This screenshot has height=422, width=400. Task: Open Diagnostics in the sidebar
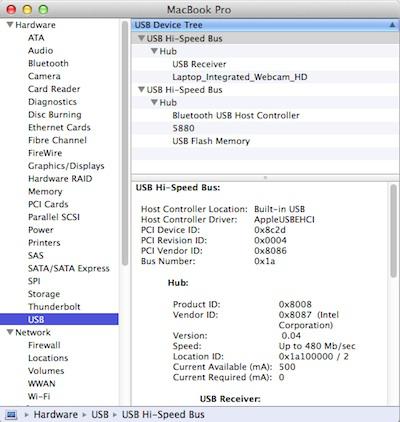[x=52, y=102]
